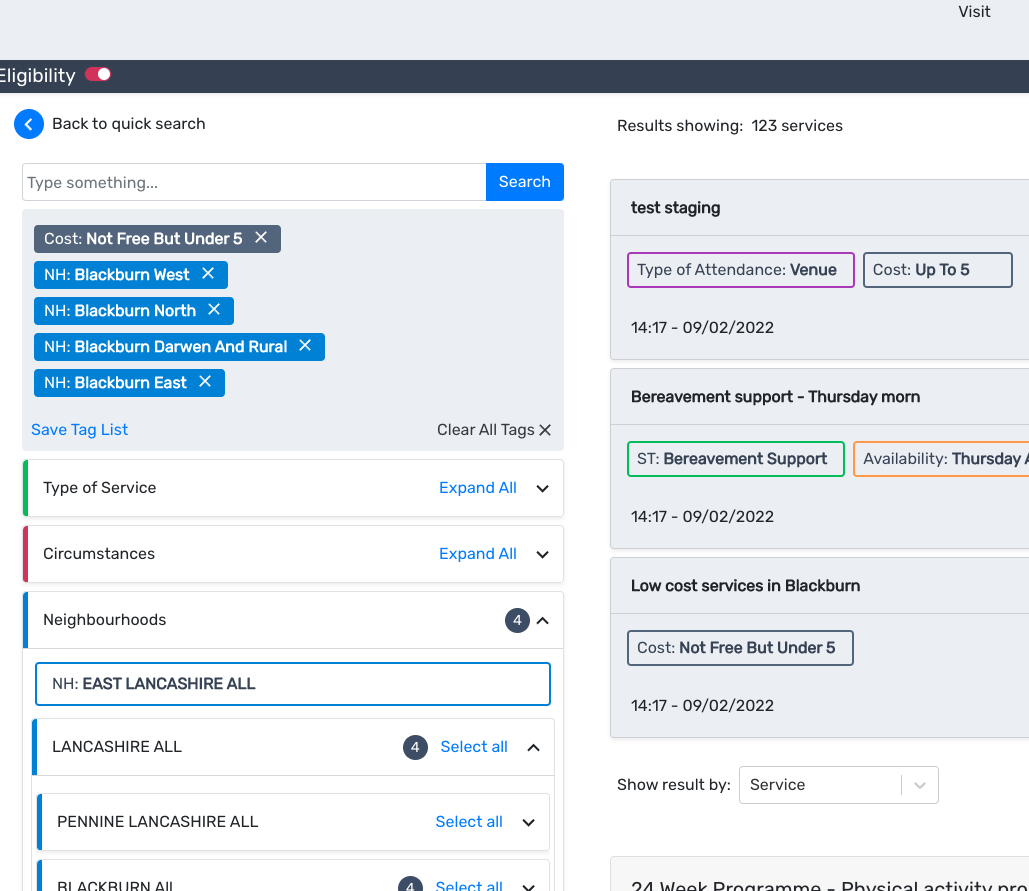Image resolution: width=1029 pixels, height=891 pixels.
Task: Remove the Blackburn Darwen And Rural tag
Action: (305, 346)
